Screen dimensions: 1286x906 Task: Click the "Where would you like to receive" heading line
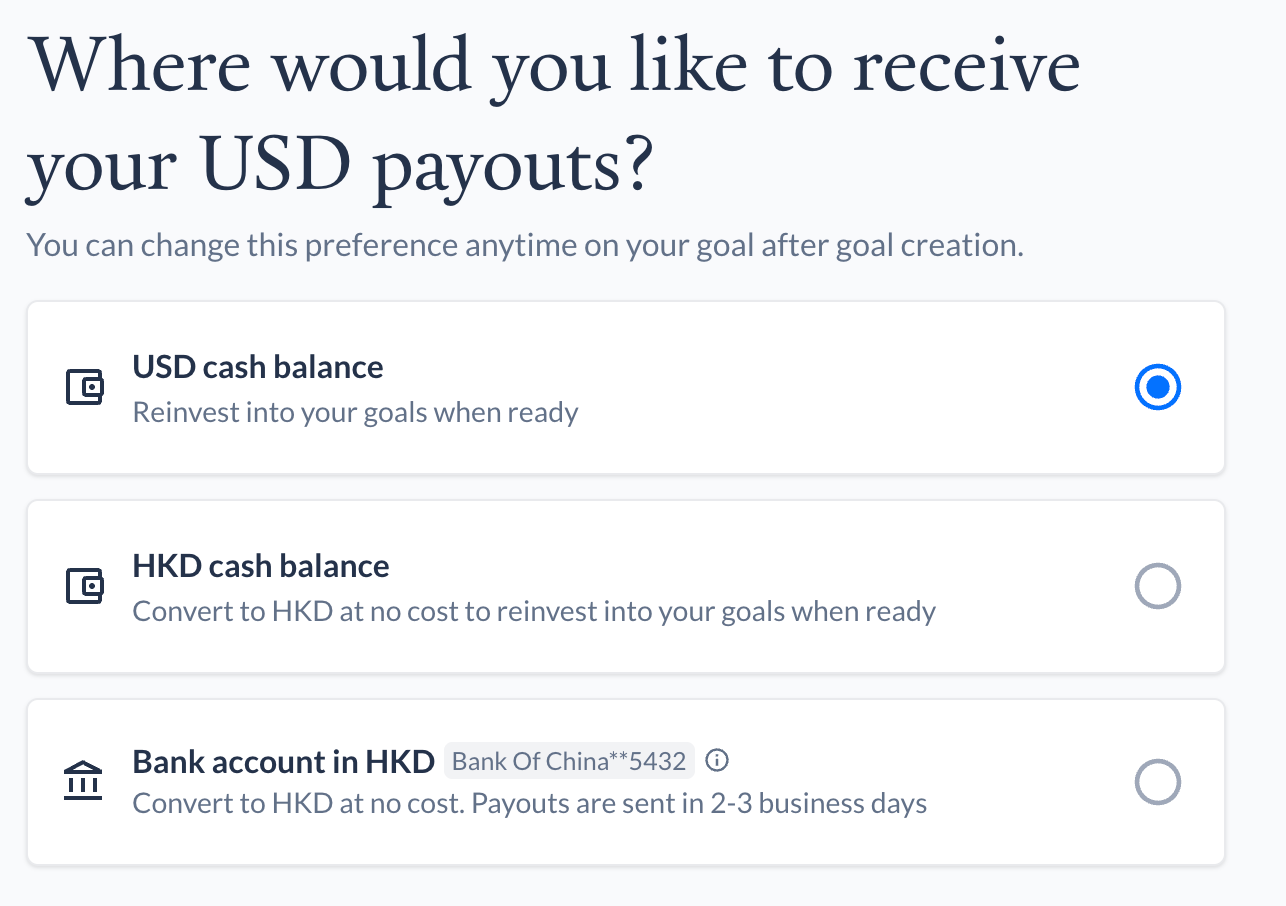[555, 67]
